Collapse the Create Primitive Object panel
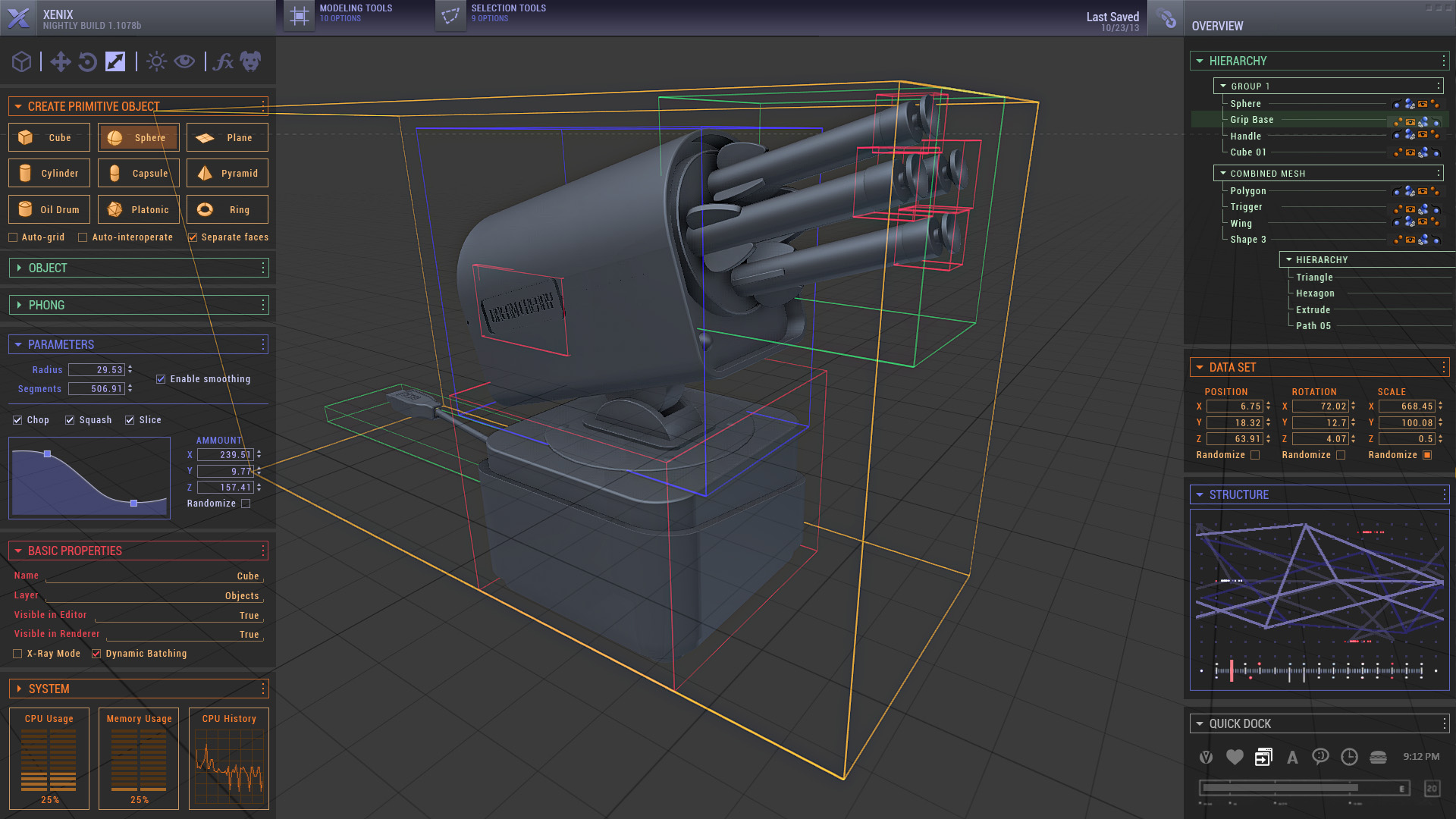 click(x=18, y=107)
